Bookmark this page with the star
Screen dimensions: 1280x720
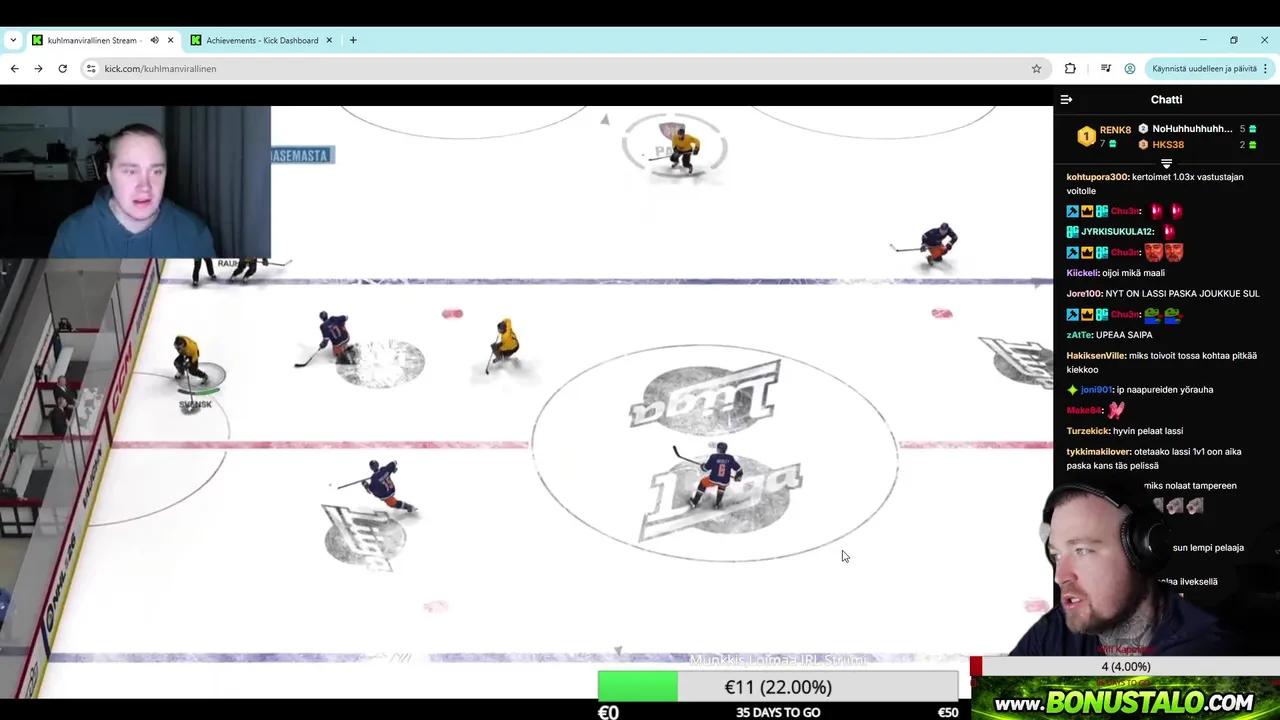point(1036,68)
